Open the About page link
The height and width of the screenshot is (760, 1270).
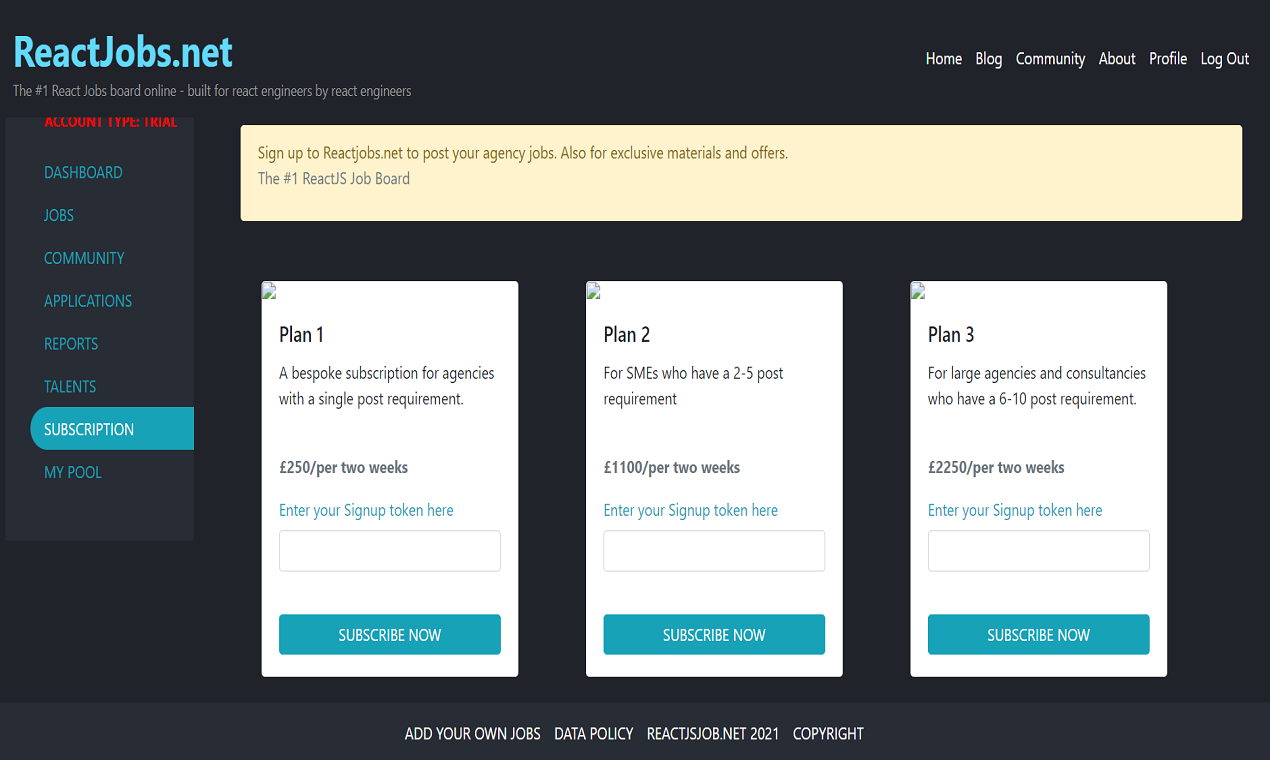click(1117, 59)
